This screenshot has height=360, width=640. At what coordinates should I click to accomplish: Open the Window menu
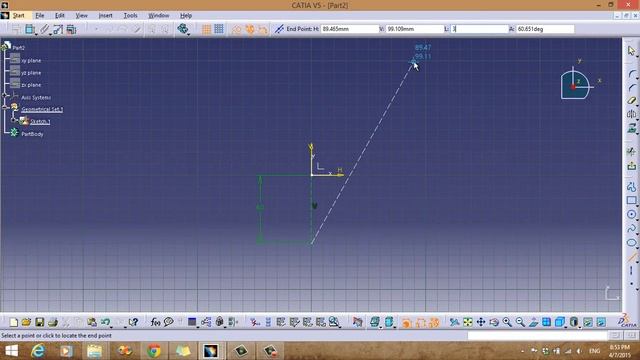click(158, 16)
